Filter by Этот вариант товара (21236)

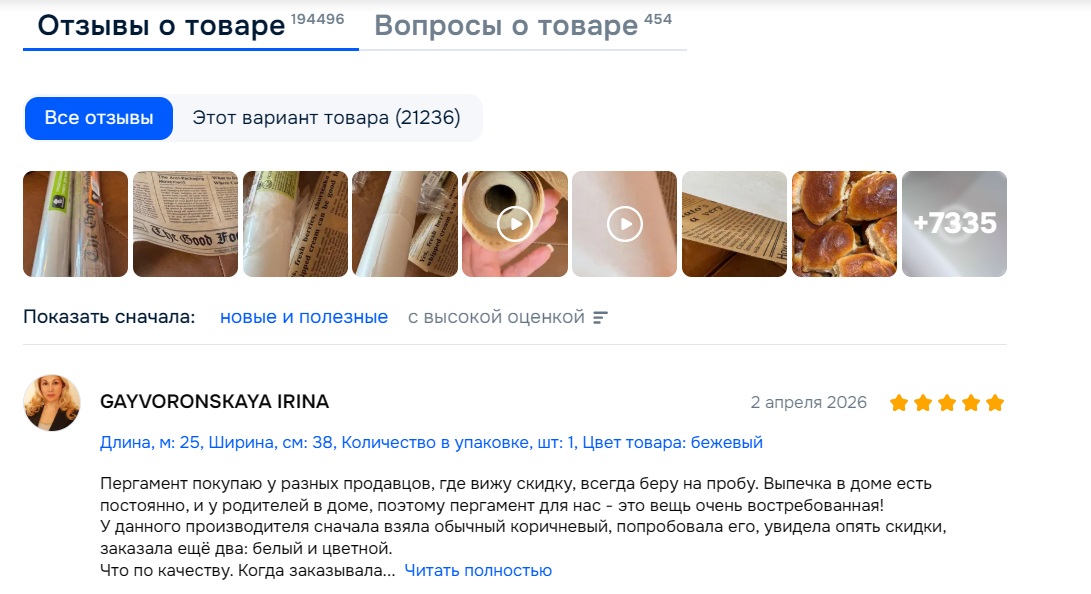[x=326, y=118]
